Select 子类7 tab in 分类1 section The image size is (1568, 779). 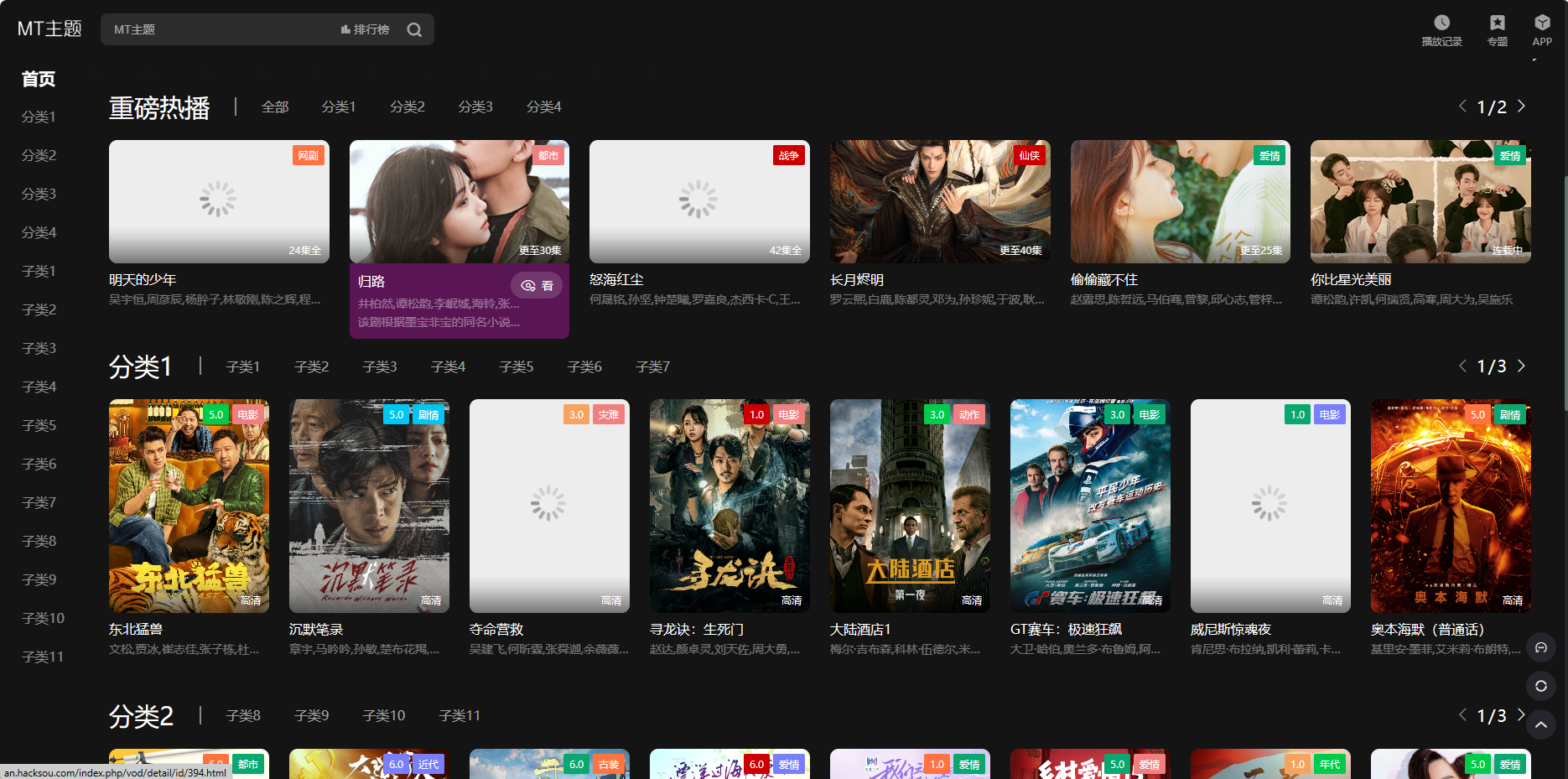(652, 366)
